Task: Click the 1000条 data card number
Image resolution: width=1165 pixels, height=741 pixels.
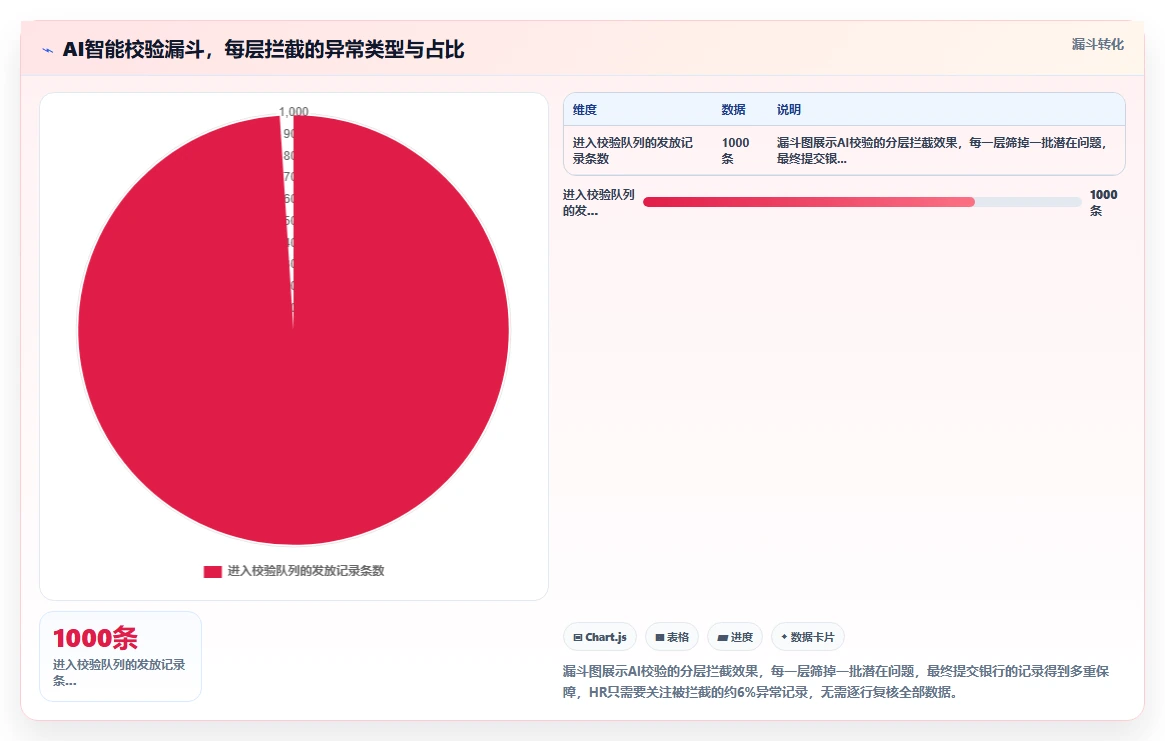Action: [x=95, y=638]
